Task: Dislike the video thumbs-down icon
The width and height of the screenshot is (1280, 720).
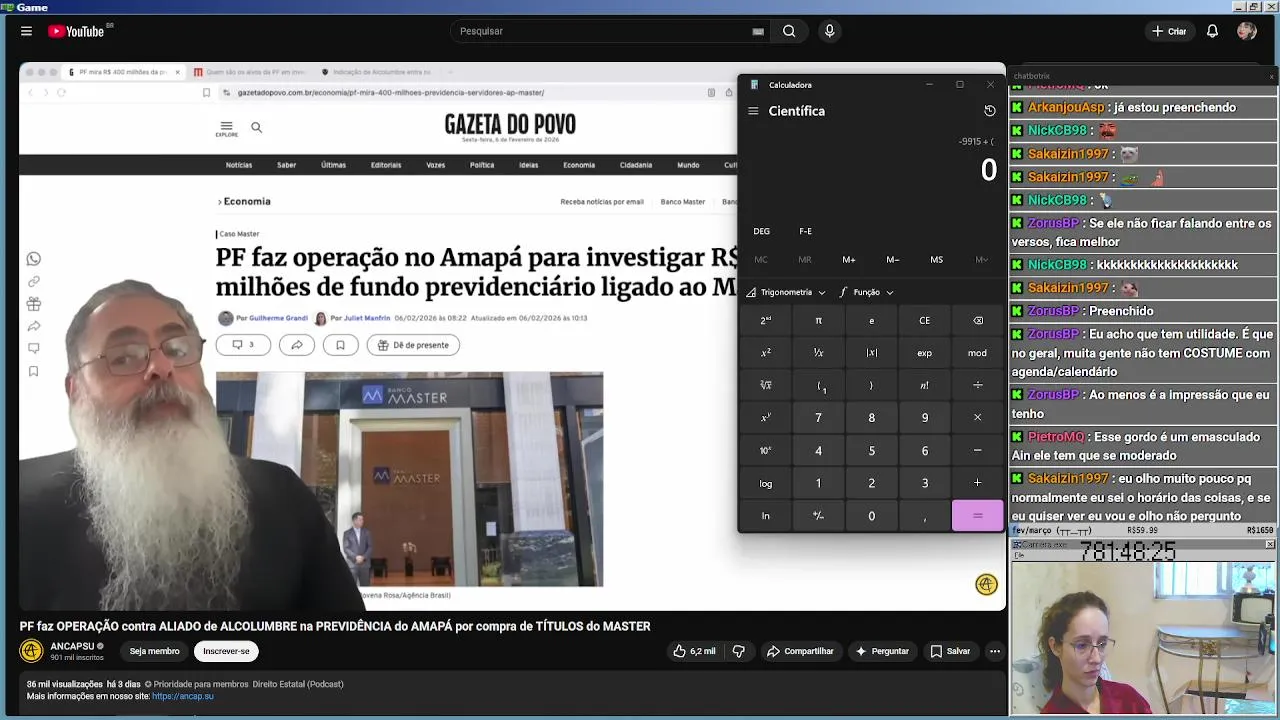Action: point(738,651)
